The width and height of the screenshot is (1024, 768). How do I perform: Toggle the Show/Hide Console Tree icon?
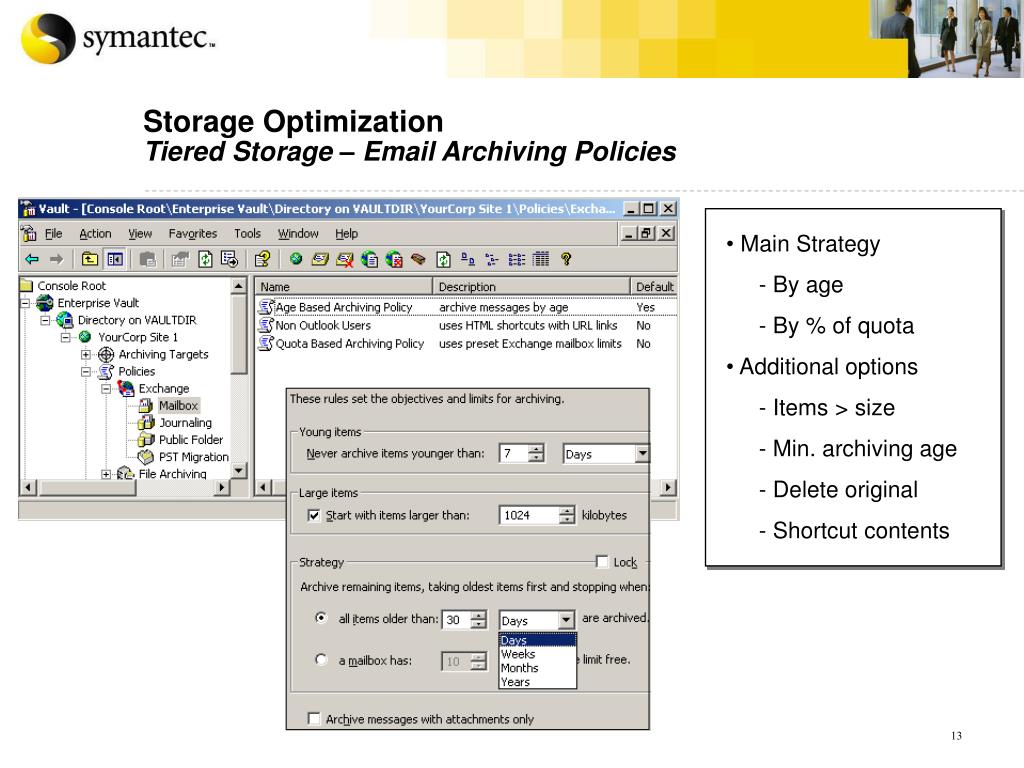(x=115, y=259)
